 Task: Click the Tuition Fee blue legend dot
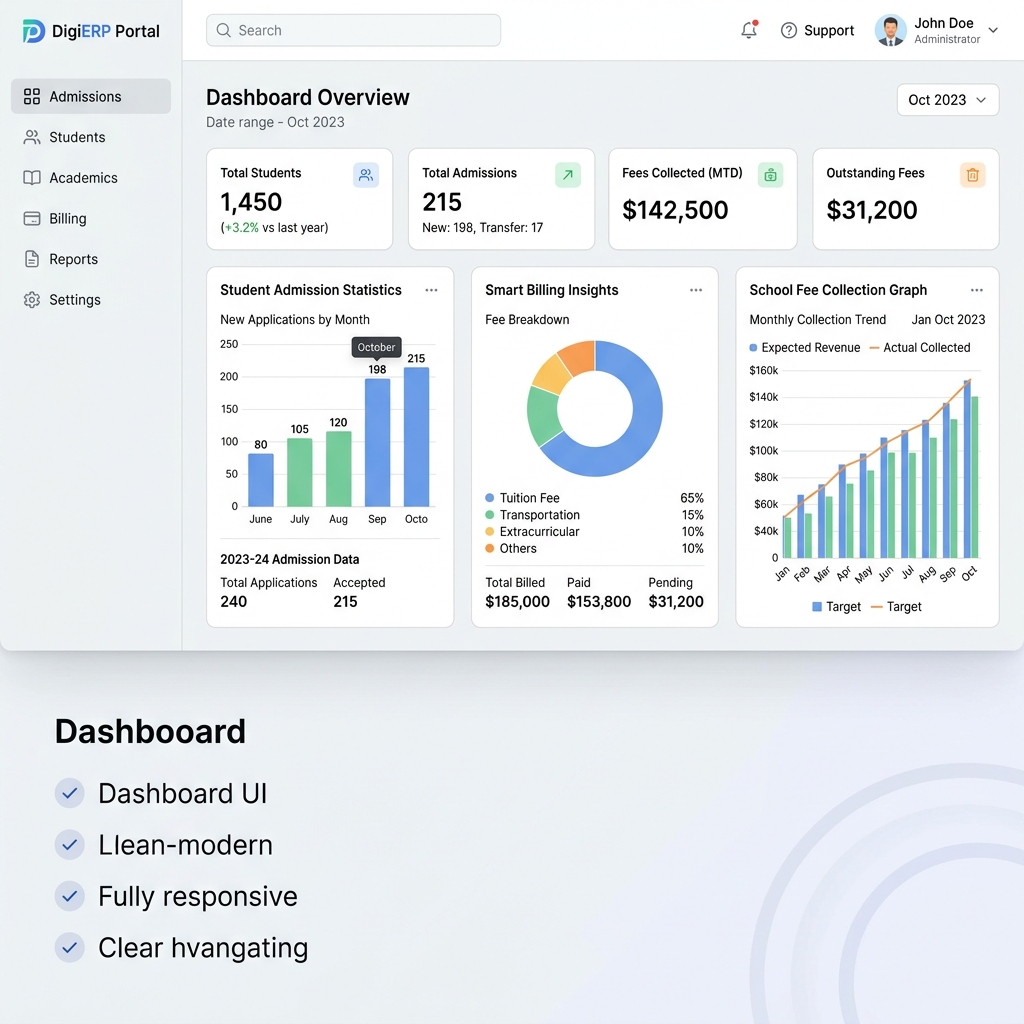coord(490,498)
